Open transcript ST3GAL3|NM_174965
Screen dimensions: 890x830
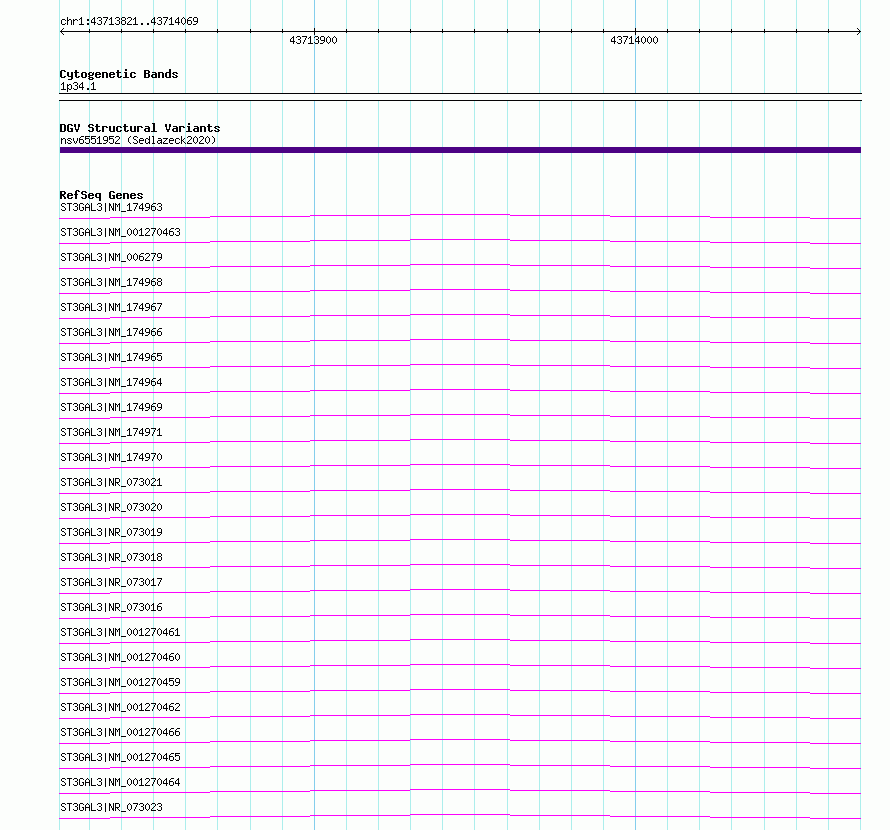111,357
